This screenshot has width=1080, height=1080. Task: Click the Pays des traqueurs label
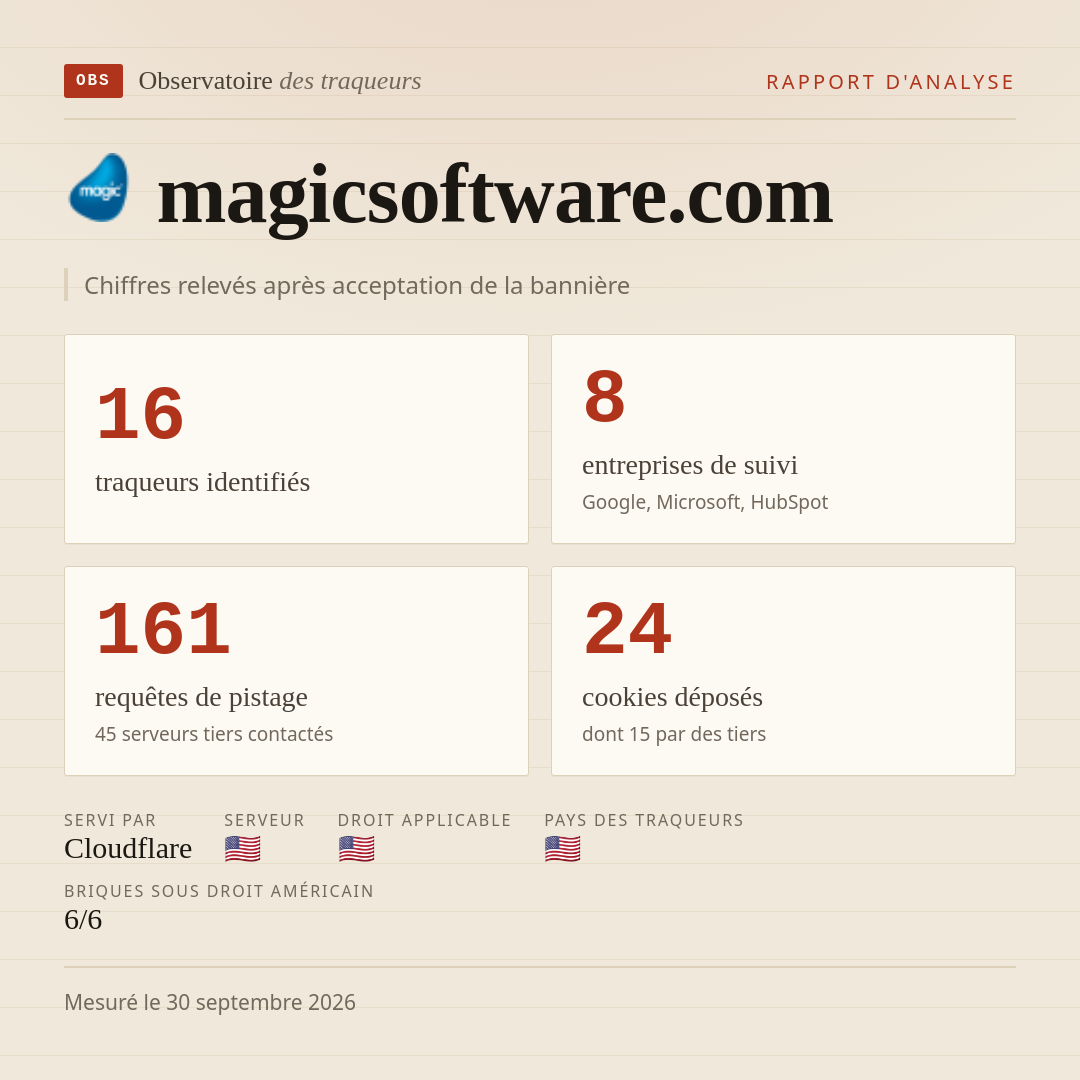644,820
